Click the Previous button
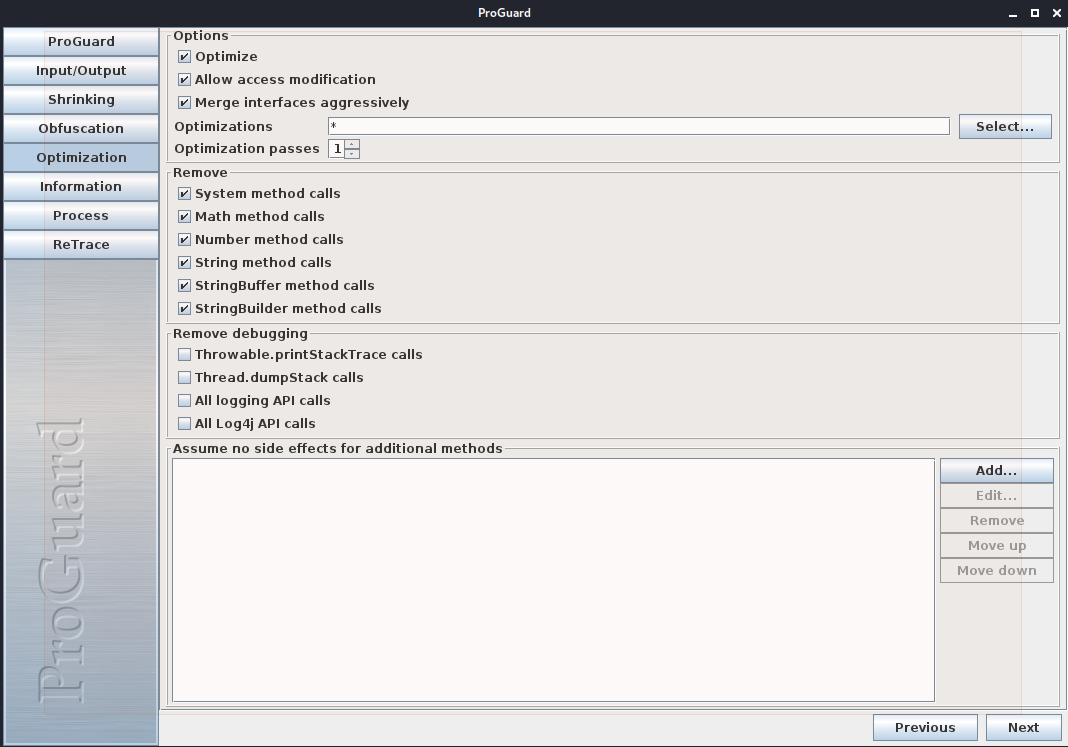1068x747 pixels. [925, 727]
